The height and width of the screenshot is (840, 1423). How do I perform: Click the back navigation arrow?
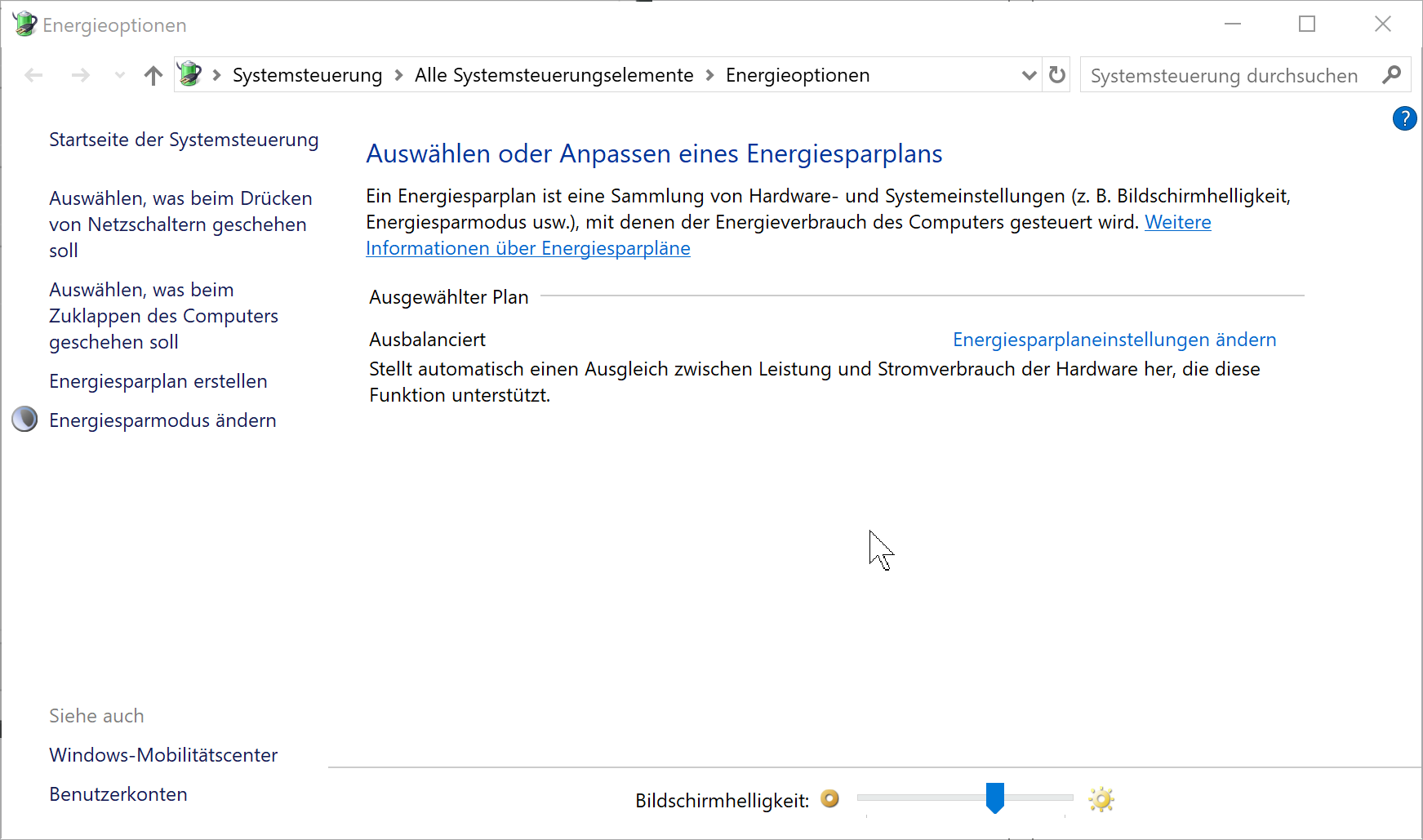pyautogui.click(x=33, y=76)
